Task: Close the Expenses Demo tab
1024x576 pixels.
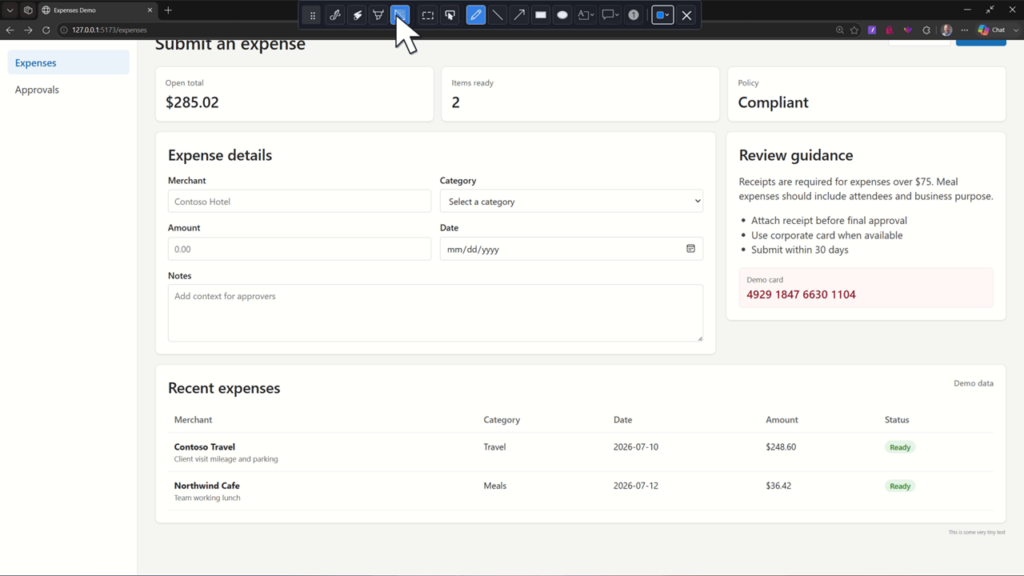Action: [x=150, y=10]
